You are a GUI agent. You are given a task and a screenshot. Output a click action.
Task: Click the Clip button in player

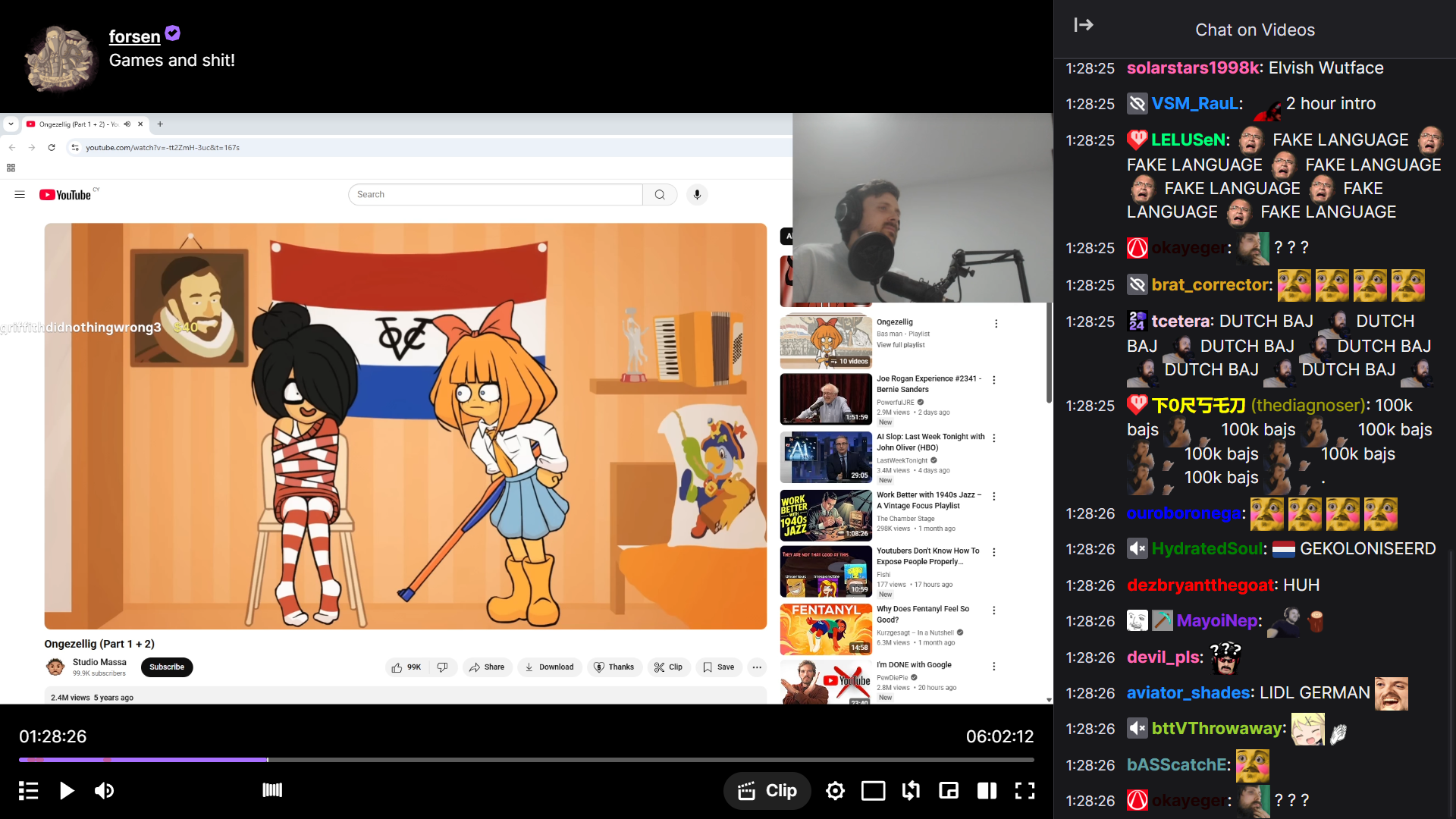coord(767,791)
